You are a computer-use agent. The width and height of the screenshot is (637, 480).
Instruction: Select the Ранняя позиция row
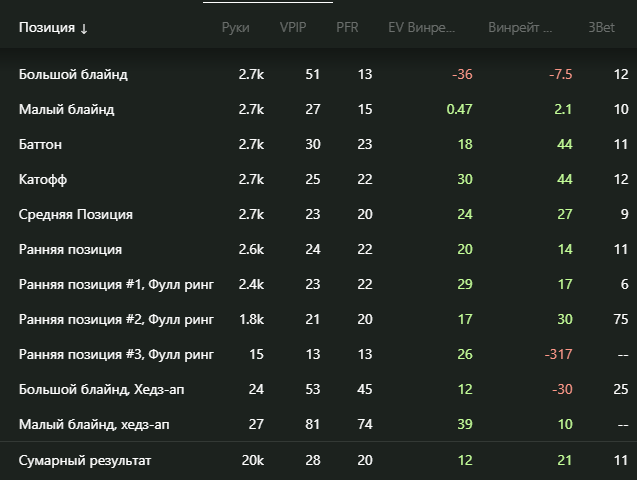pos(70,249)
